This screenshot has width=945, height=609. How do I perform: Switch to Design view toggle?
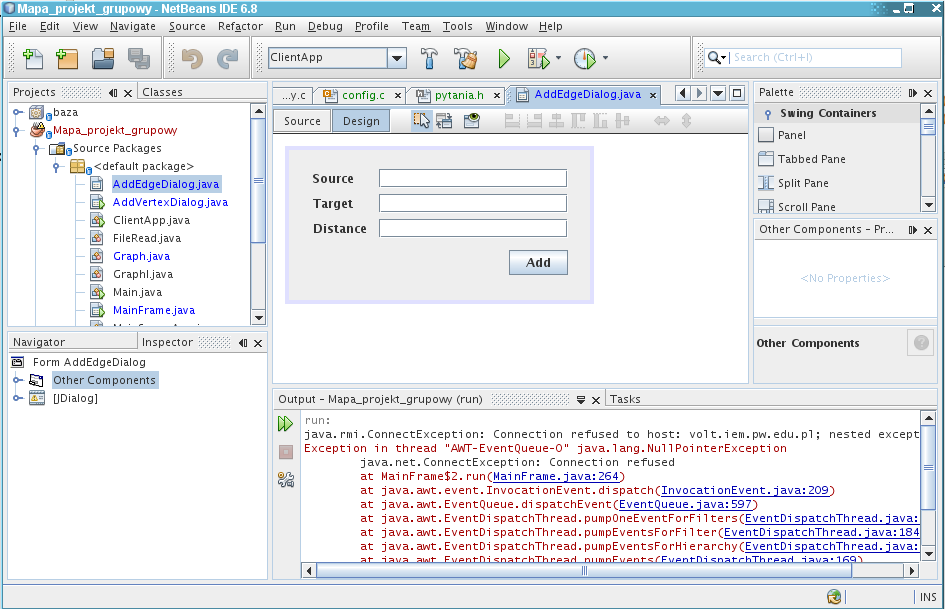[x=361, y=121]
